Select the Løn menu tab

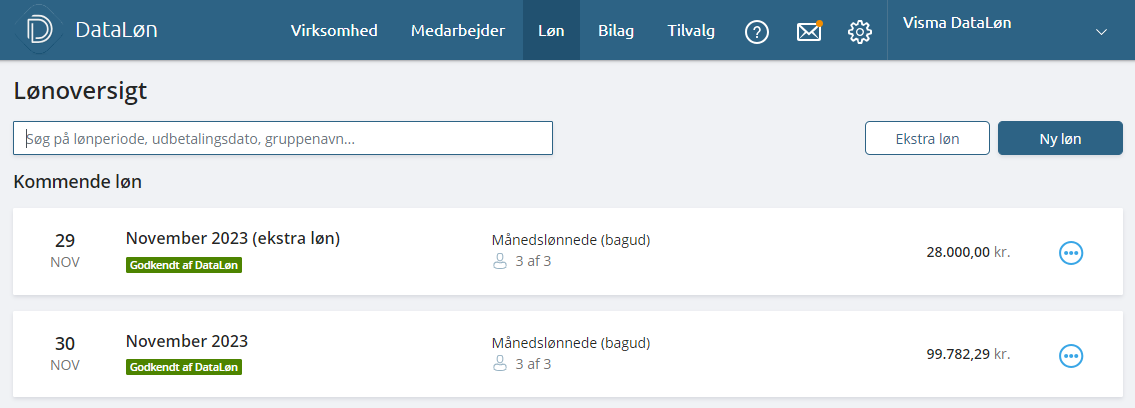pos(551,31)
